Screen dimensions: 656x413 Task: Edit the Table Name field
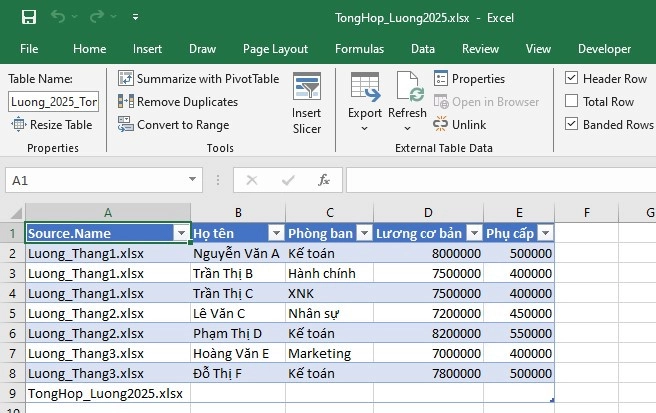pos(54,102)
